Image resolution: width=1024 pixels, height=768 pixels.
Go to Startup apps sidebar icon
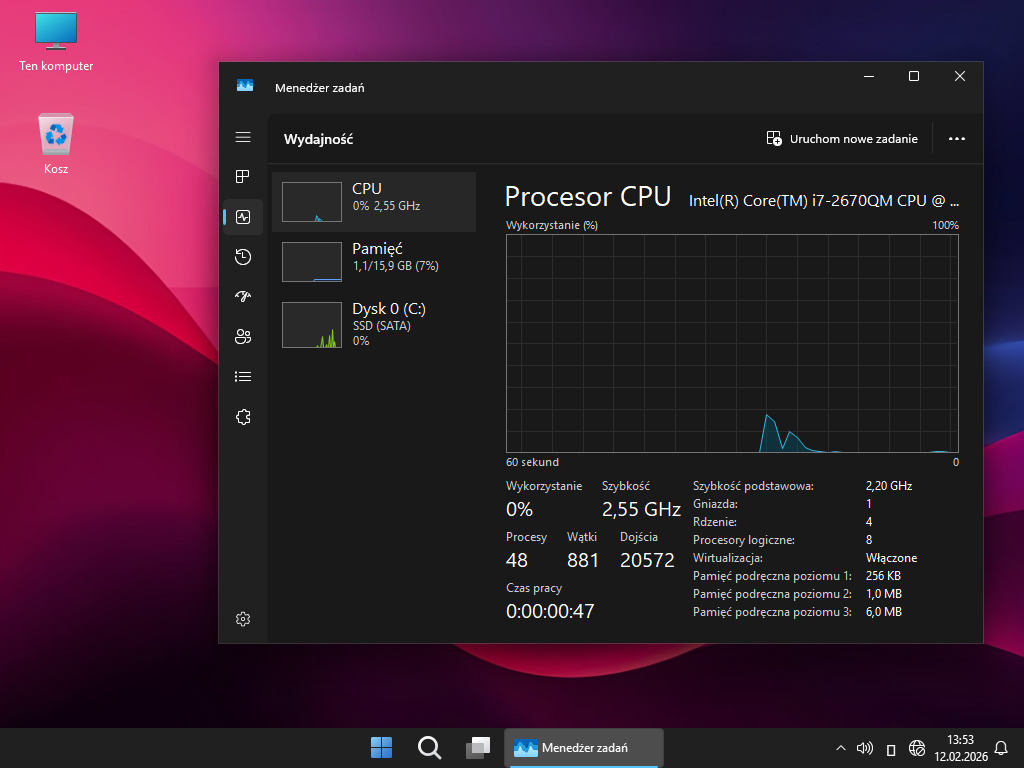[243, 297]
